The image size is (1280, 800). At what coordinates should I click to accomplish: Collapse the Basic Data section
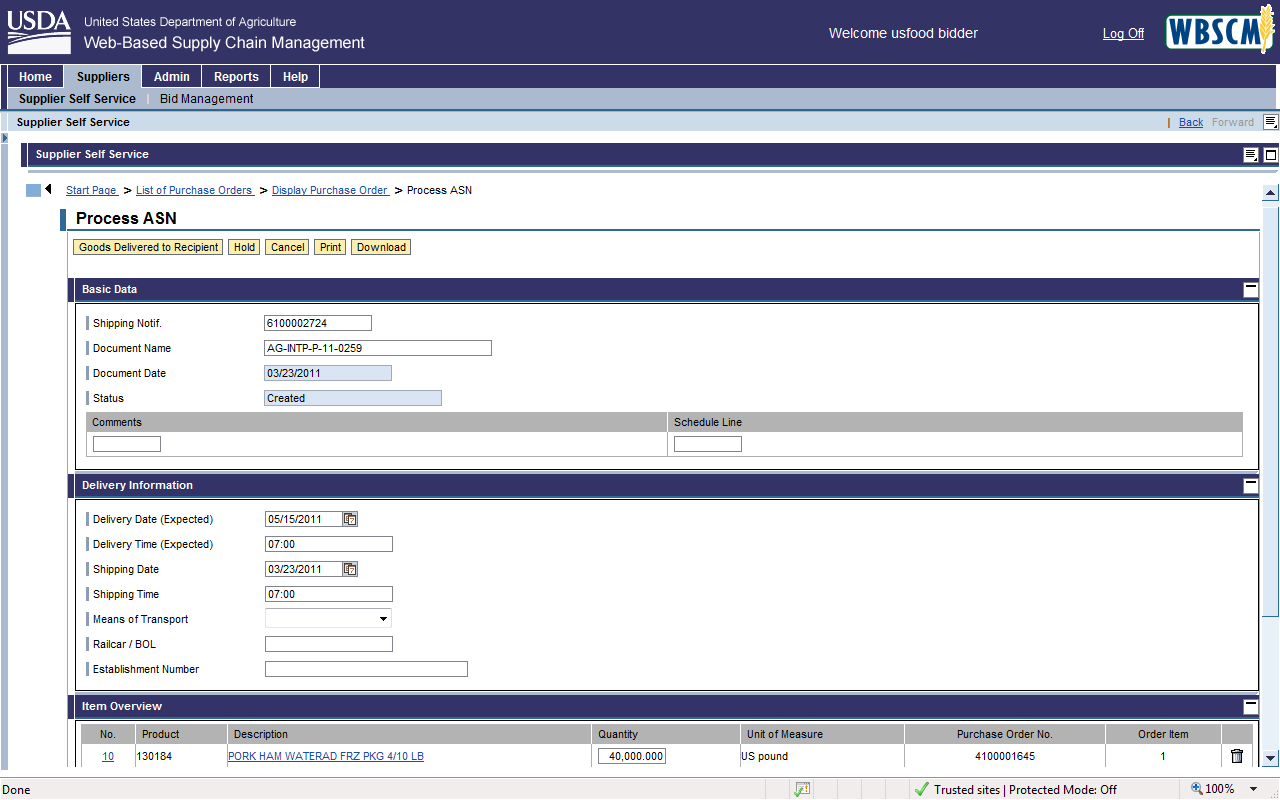click(x=1250, y=289)
